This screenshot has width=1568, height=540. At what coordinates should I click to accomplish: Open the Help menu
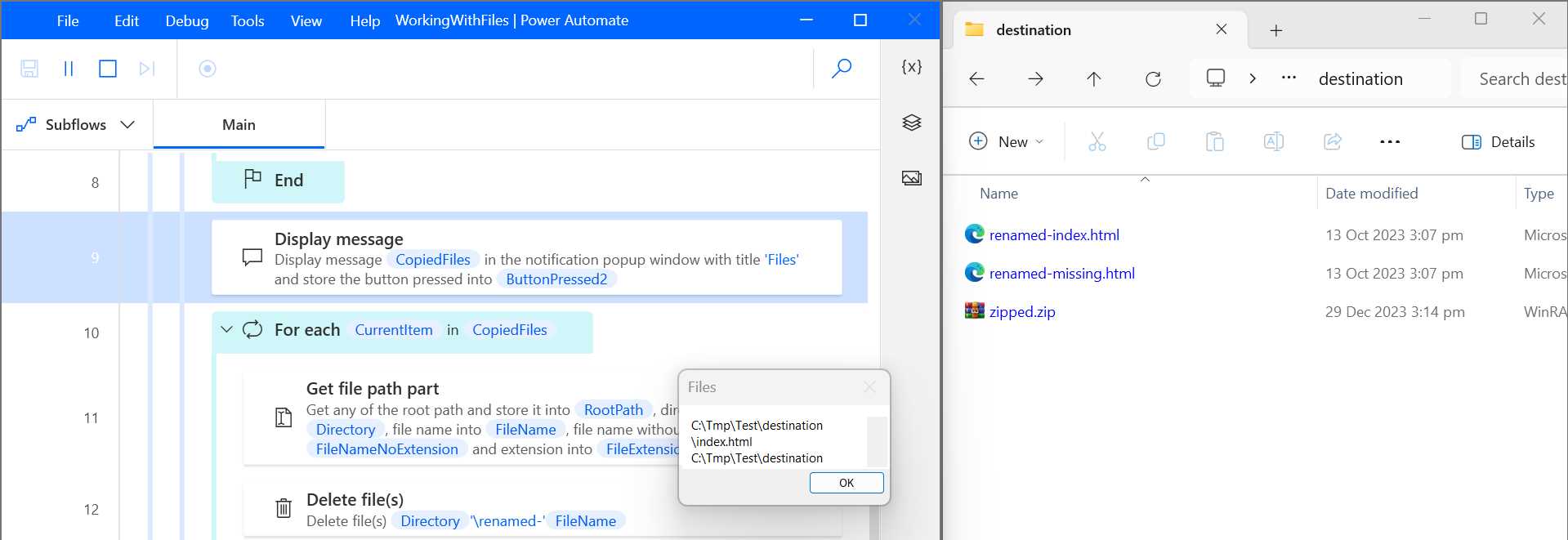click(x=365, y=21)
